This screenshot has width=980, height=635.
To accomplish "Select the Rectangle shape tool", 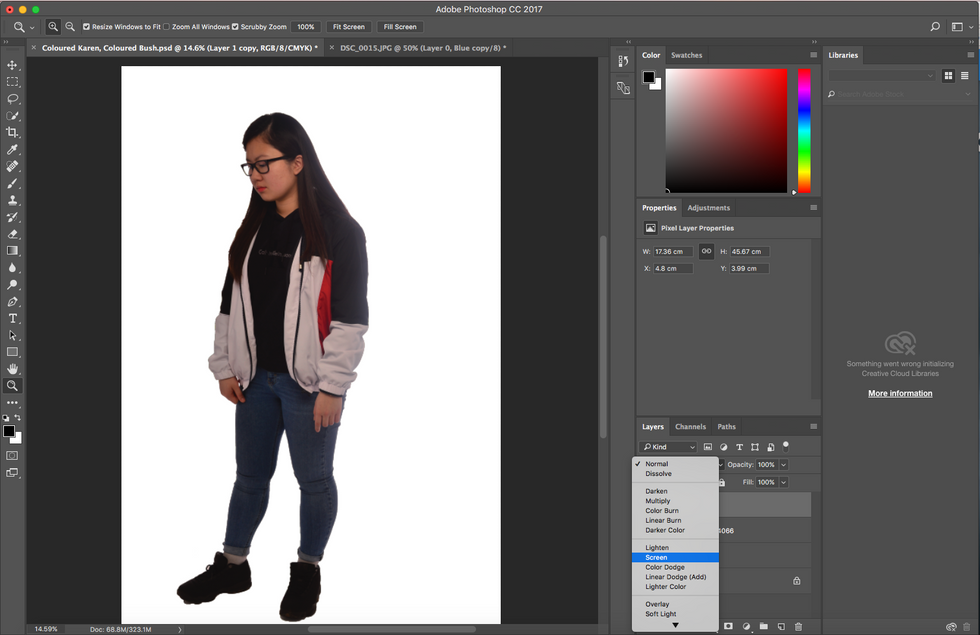I will pos(12,352).
